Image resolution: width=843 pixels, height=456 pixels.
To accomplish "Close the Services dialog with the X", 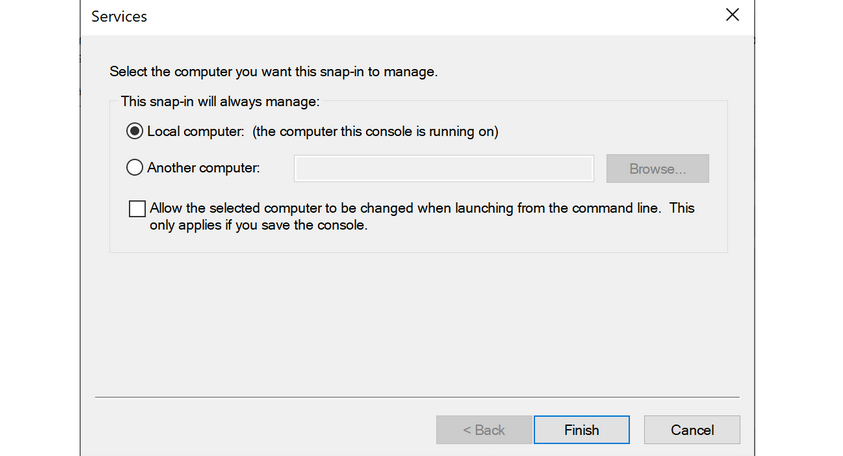I will [x=731, y=16].
